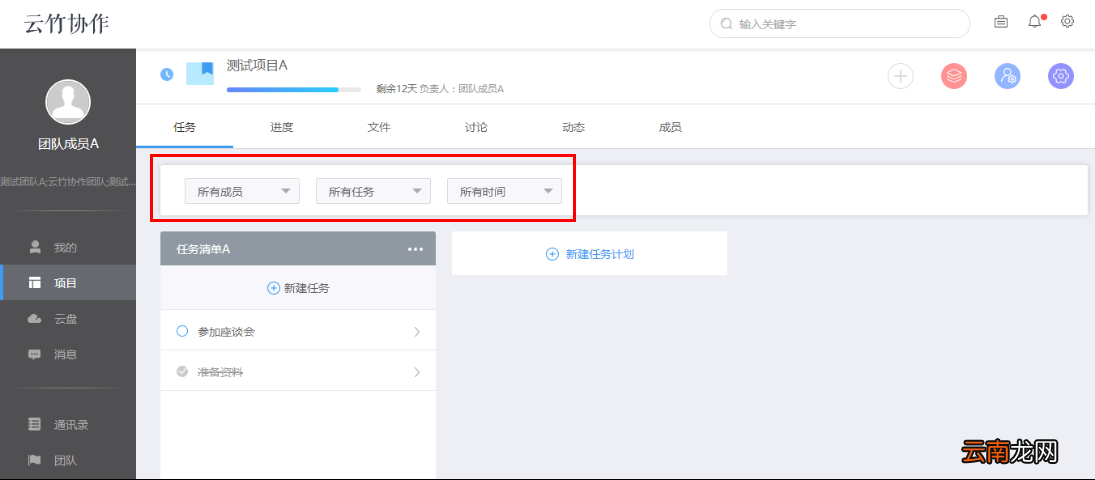
Task: Check the 参加座谈会 task circle
Action: (x=182, y=331)
